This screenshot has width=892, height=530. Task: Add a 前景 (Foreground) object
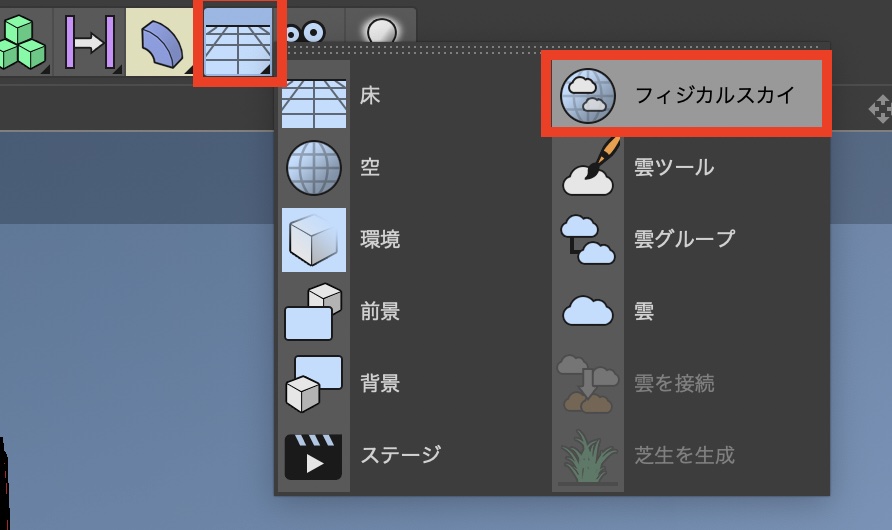coord(380,311)
